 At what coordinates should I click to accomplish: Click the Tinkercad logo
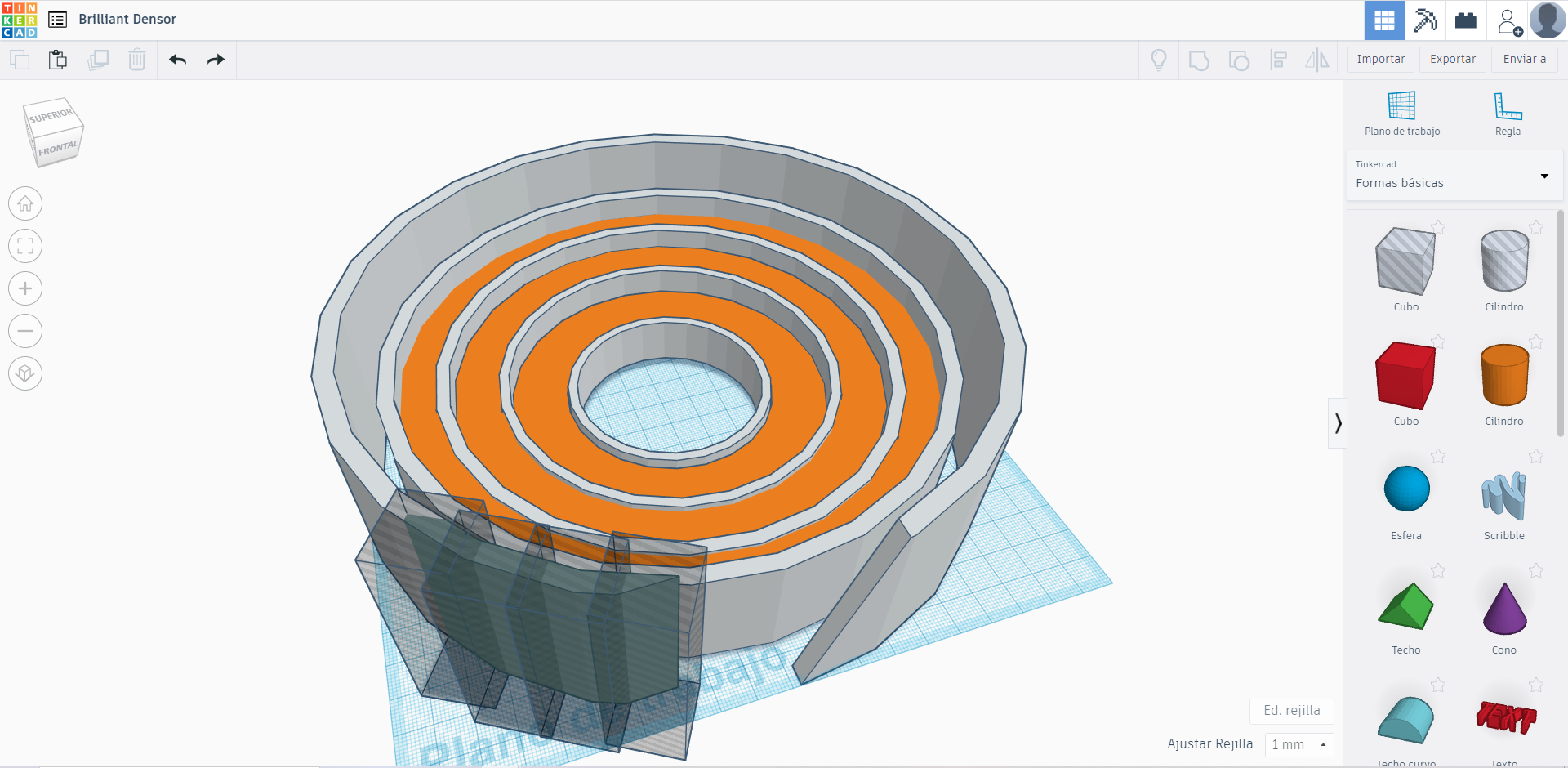(20, 20)
